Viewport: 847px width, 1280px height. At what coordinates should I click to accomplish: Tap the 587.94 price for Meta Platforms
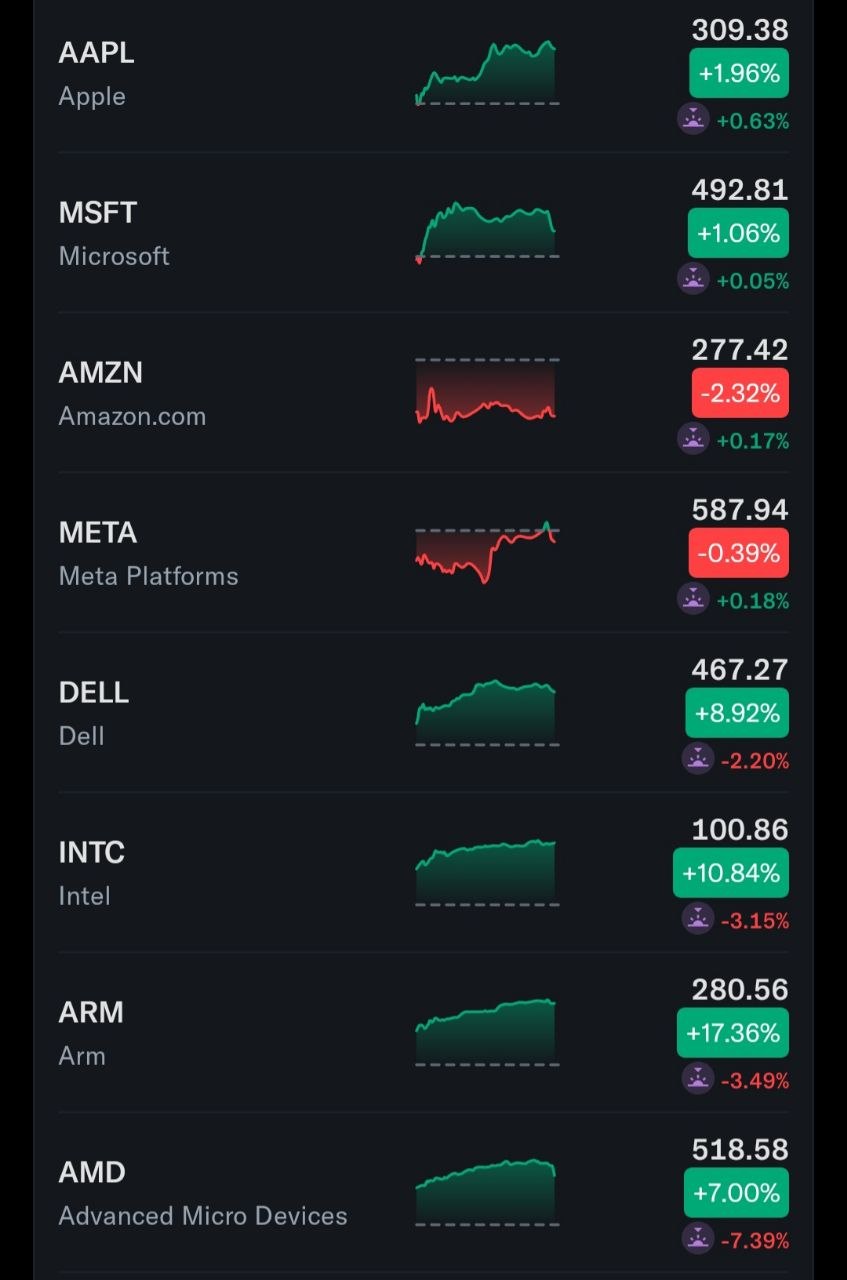pos(740,510)
